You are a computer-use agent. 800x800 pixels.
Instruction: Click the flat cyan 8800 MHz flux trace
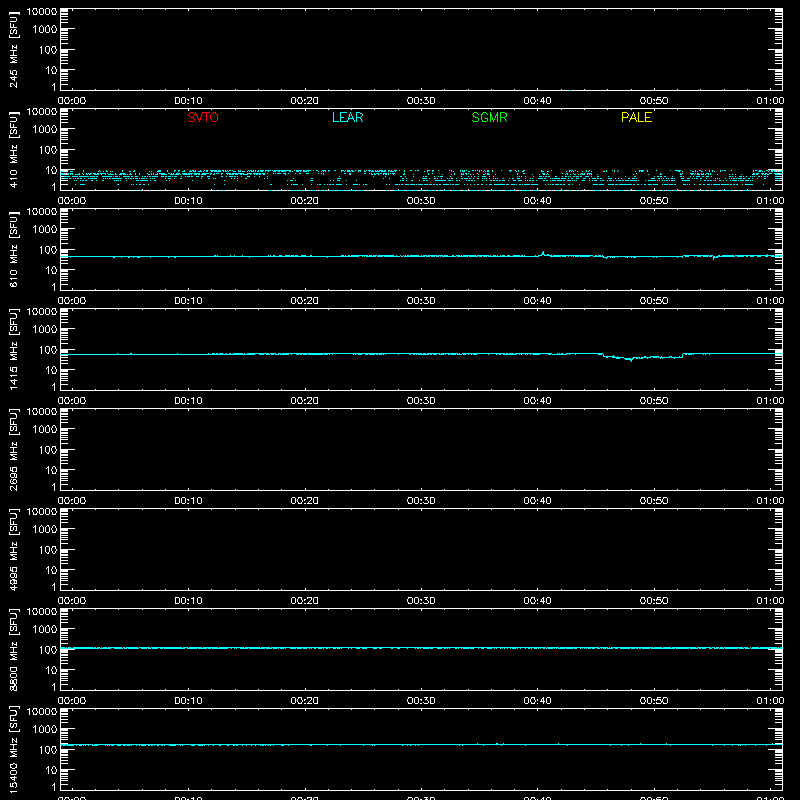[x=421, y=648]
